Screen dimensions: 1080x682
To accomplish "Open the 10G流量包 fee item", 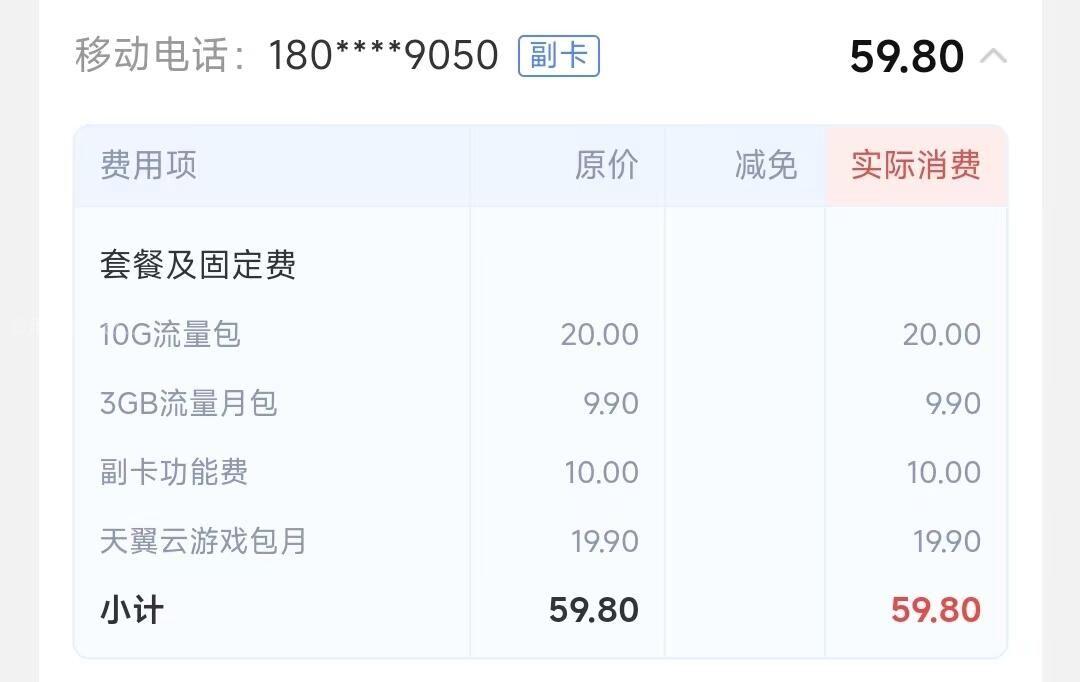I will coord(170,334).
